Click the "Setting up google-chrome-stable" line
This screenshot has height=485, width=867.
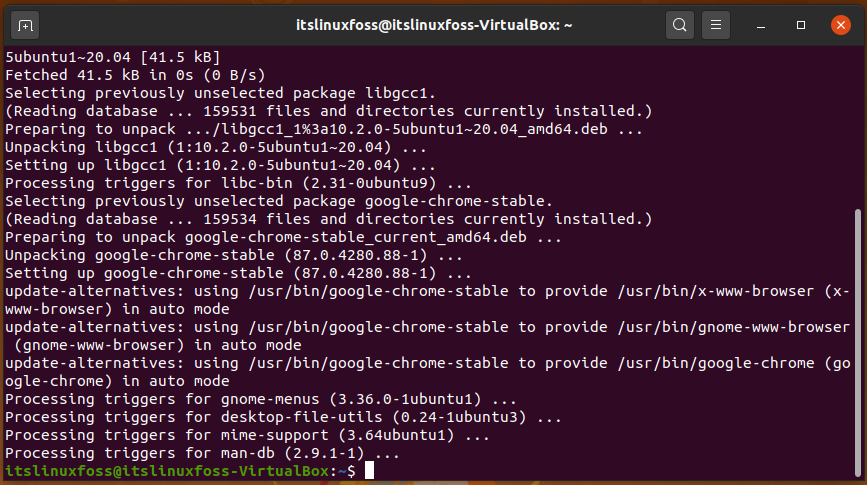click(x=238, y=273)
